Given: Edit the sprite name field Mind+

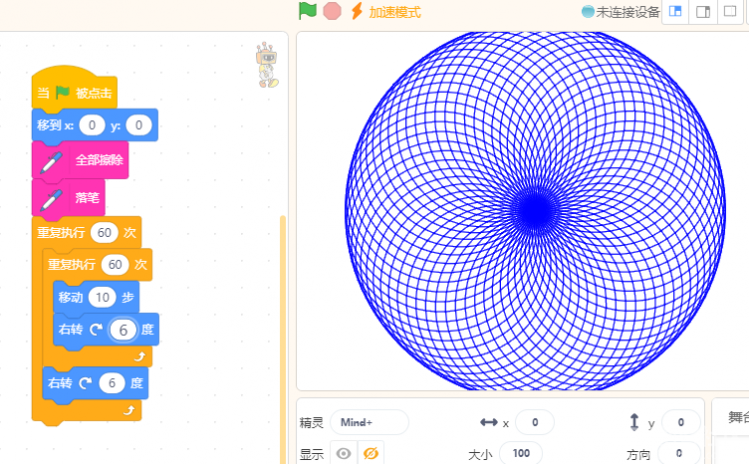Looking at the screenshot, I should pyautogui.click(x=369, y=422).
